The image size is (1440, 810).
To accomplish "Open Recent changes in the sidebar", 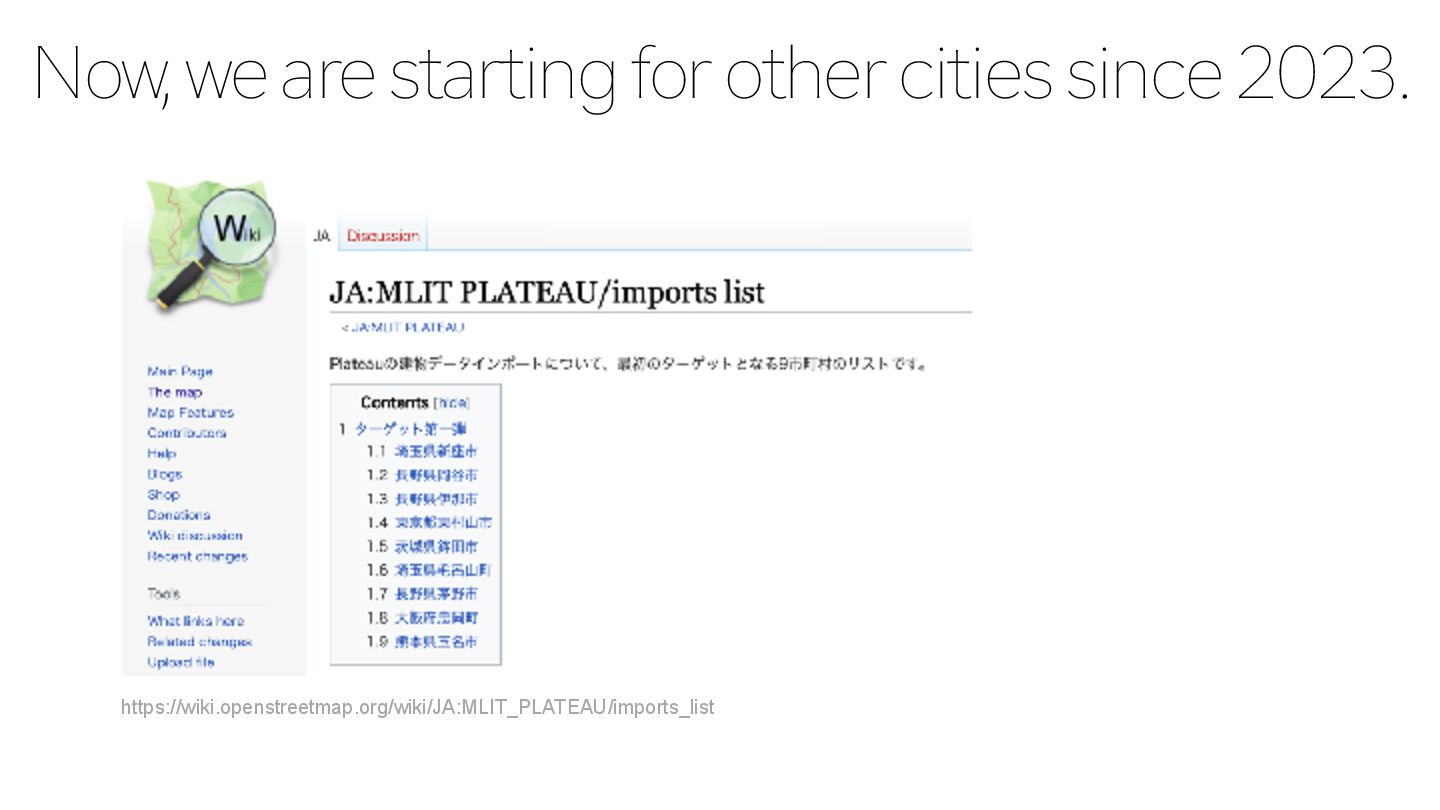I will click(197, 556).
